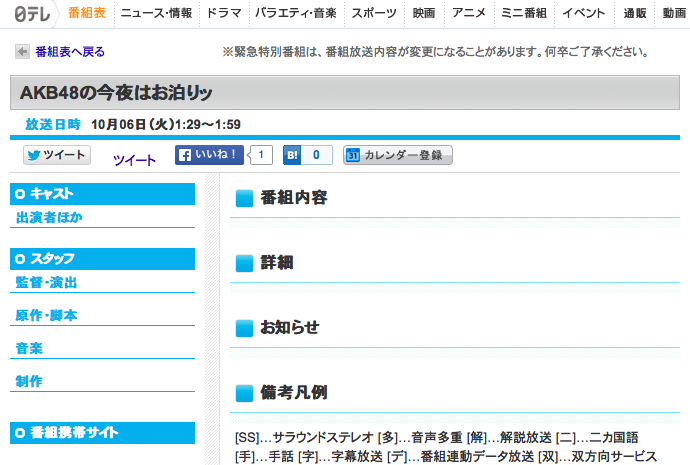Select 監督・演出 in the sidebar

[x=46, y=282]
